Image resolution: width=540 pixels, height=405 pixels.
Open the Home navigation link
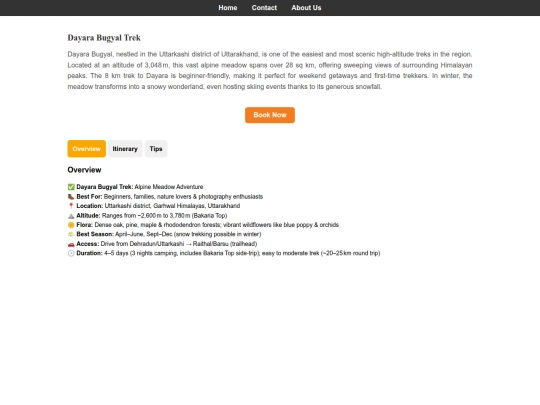coord(228,8)
